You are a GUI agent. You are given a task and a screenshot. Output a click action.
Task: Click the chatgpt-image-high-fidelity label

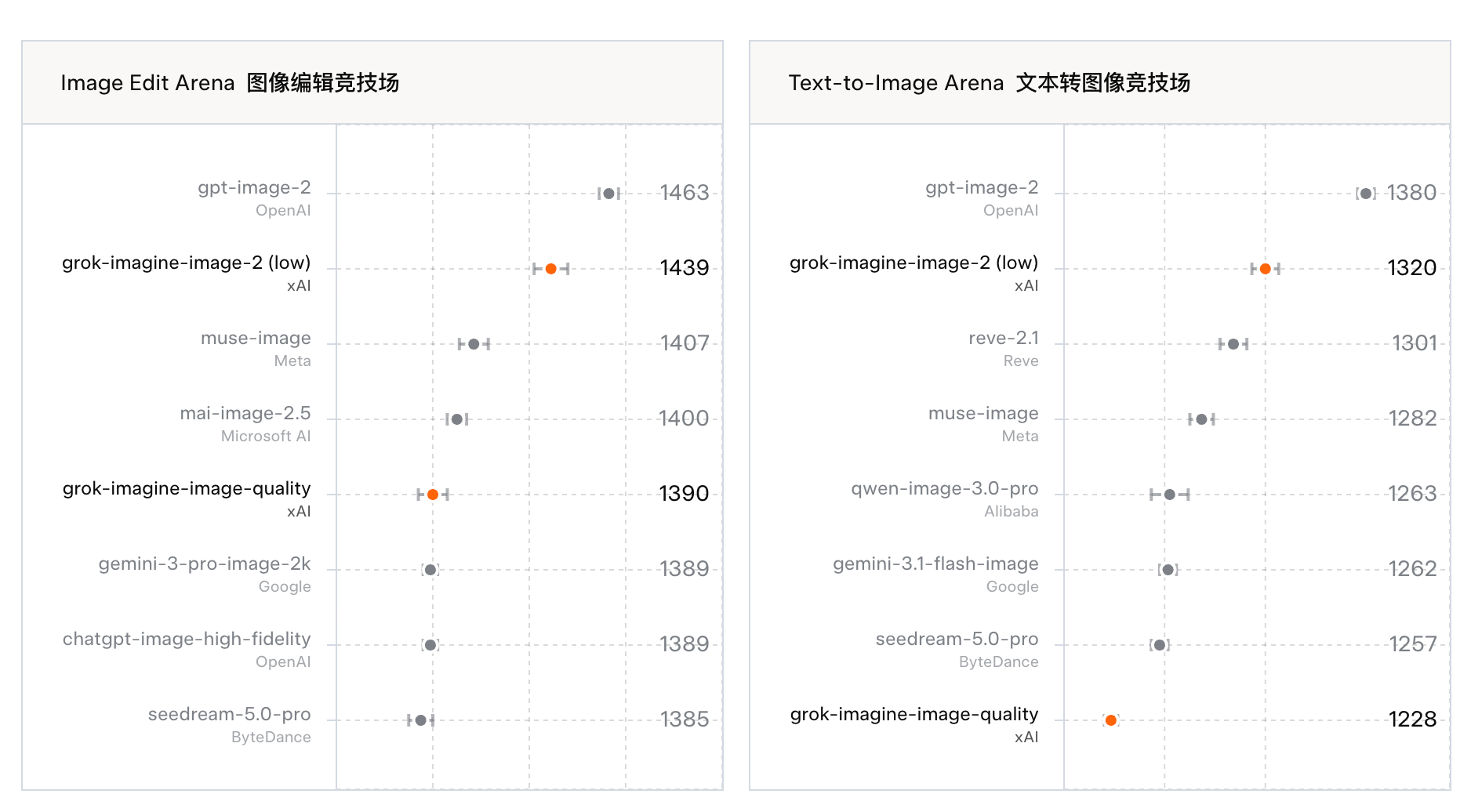tap(187, 640)
